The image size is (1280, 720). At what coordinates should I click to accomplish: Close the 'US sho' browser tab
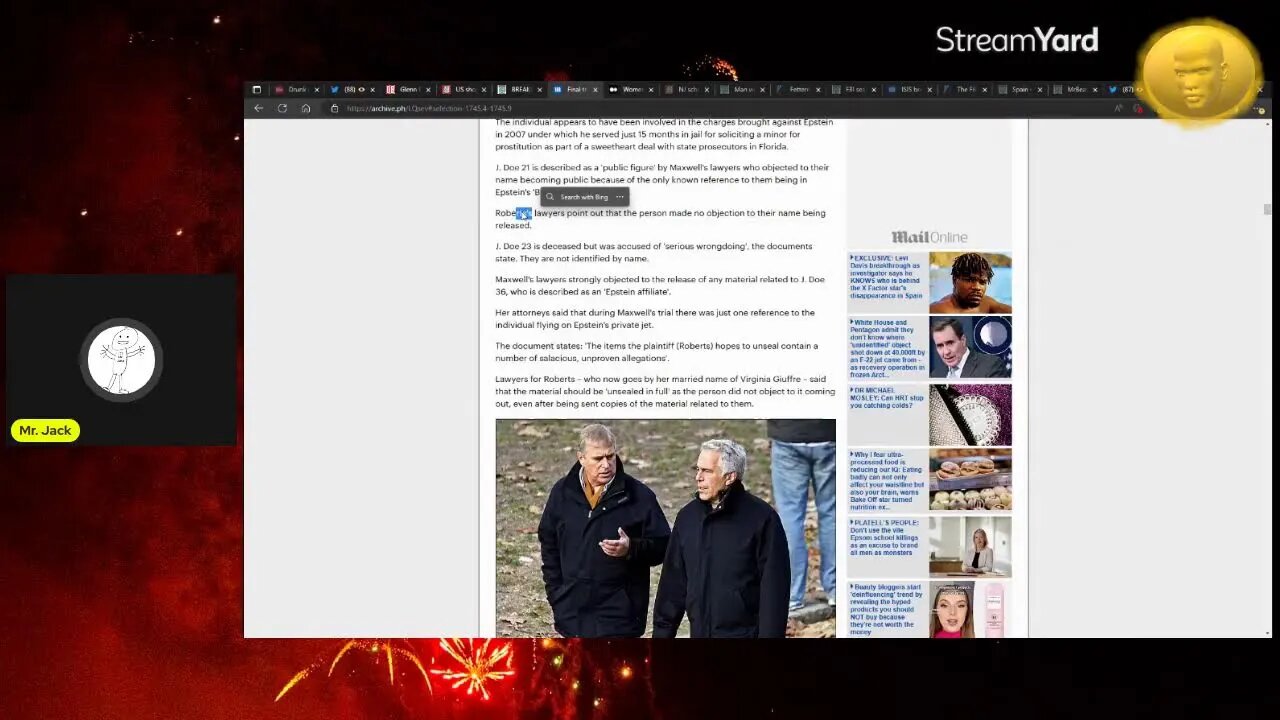tap(484, 89)
